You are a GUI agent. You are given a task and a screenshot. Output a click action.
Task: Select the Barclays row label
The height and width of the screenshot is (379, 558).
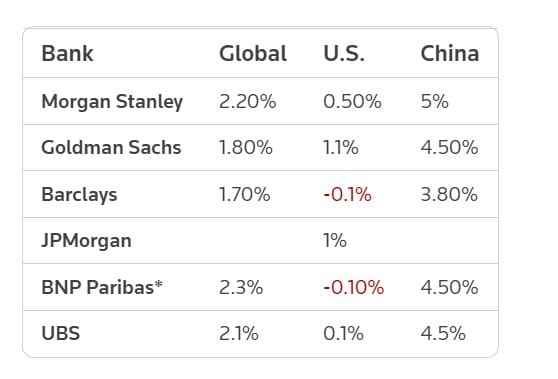[79, 195]
